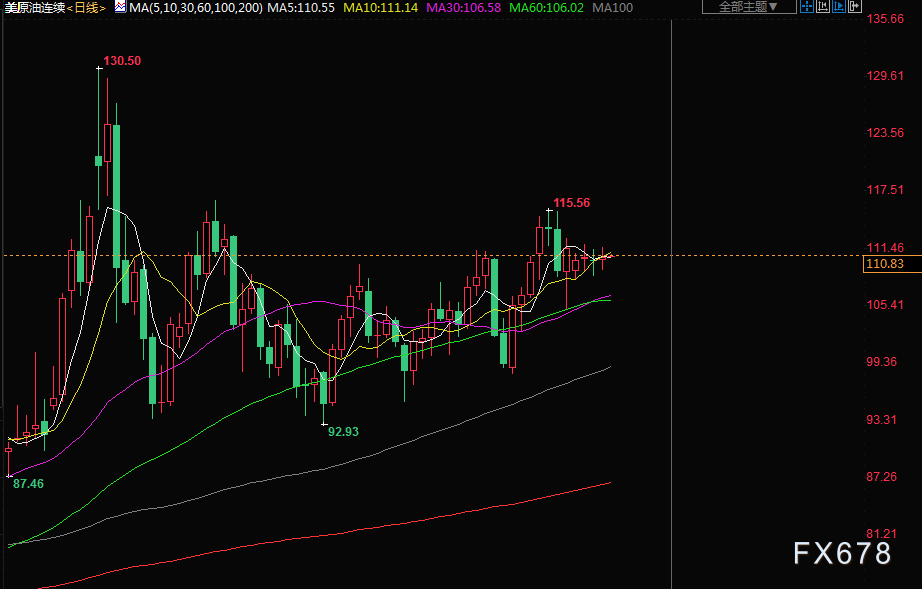Click the middle icon in the top-right toolbar
922x589 pixels.
838,7
